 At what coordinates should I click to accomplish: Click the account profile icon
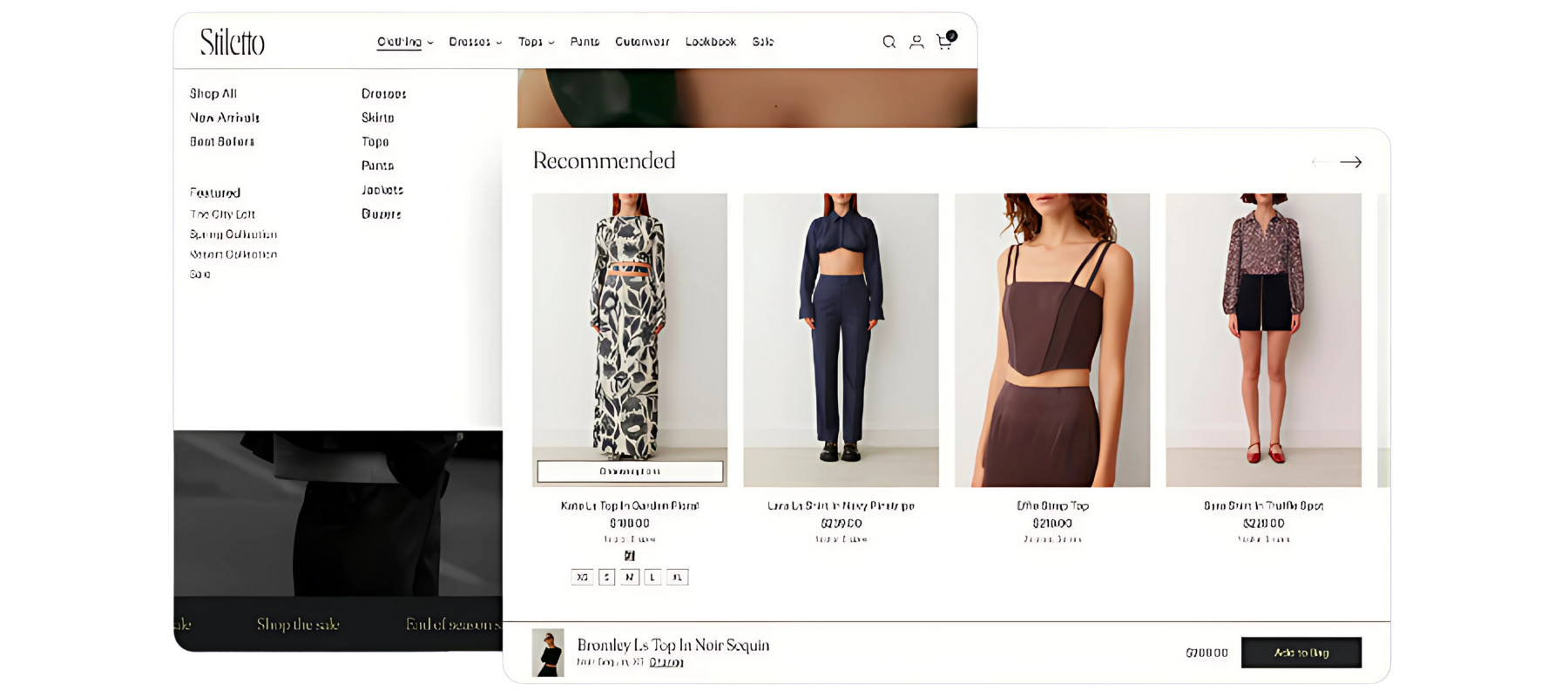(x=916, y=42)
